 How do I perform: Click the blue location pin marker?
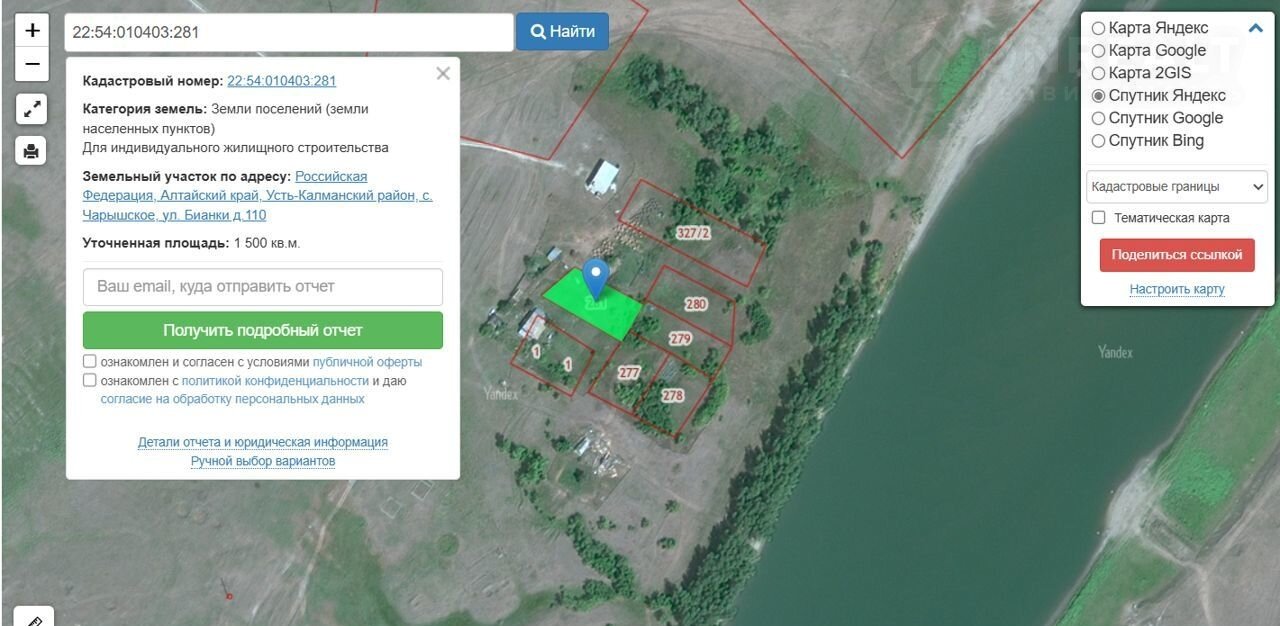(x=596, y=277)
